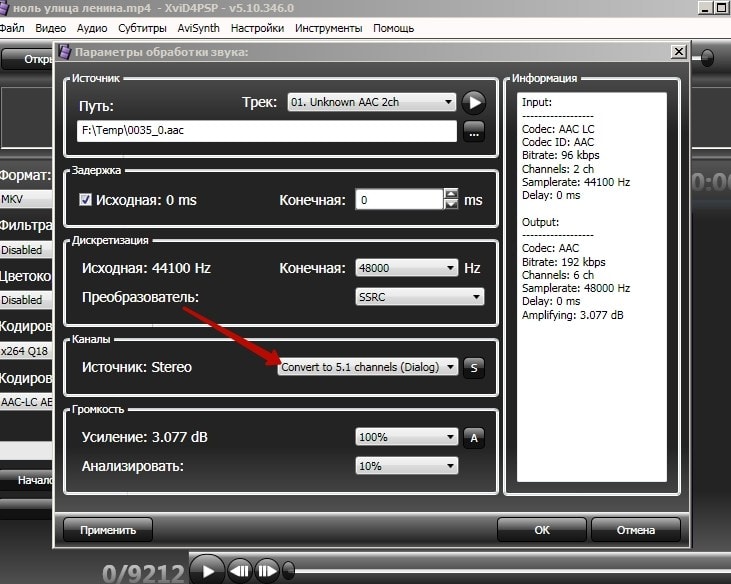
Task: Click the playback seek slider handle
Action: (289, 571)
